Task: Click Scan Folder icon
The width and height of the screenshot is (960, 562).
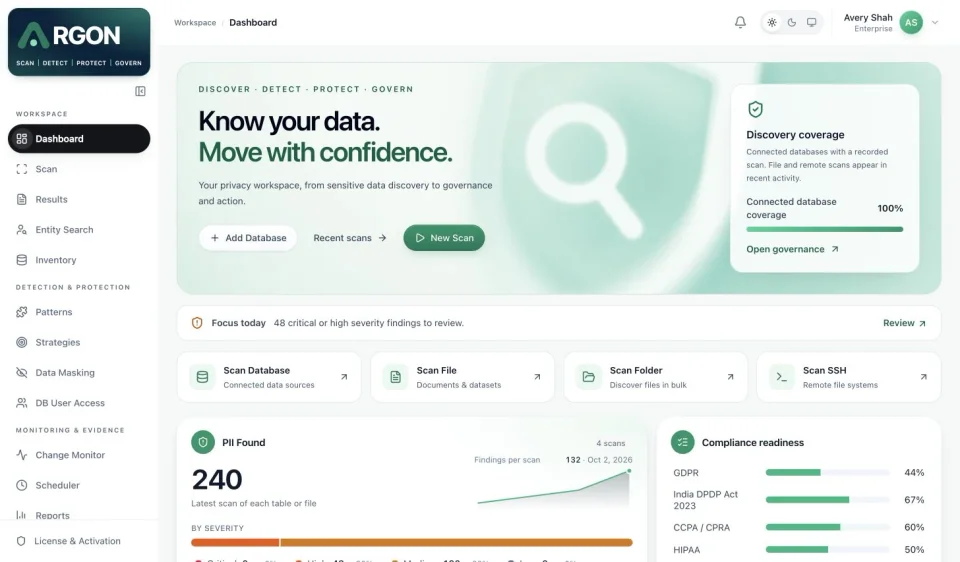Action: [x=588, y=377]
